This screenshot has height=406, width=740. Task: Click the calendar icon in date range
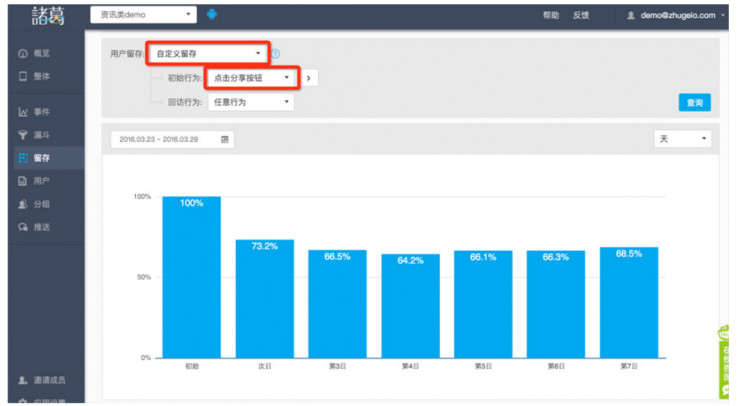point(225,139)
